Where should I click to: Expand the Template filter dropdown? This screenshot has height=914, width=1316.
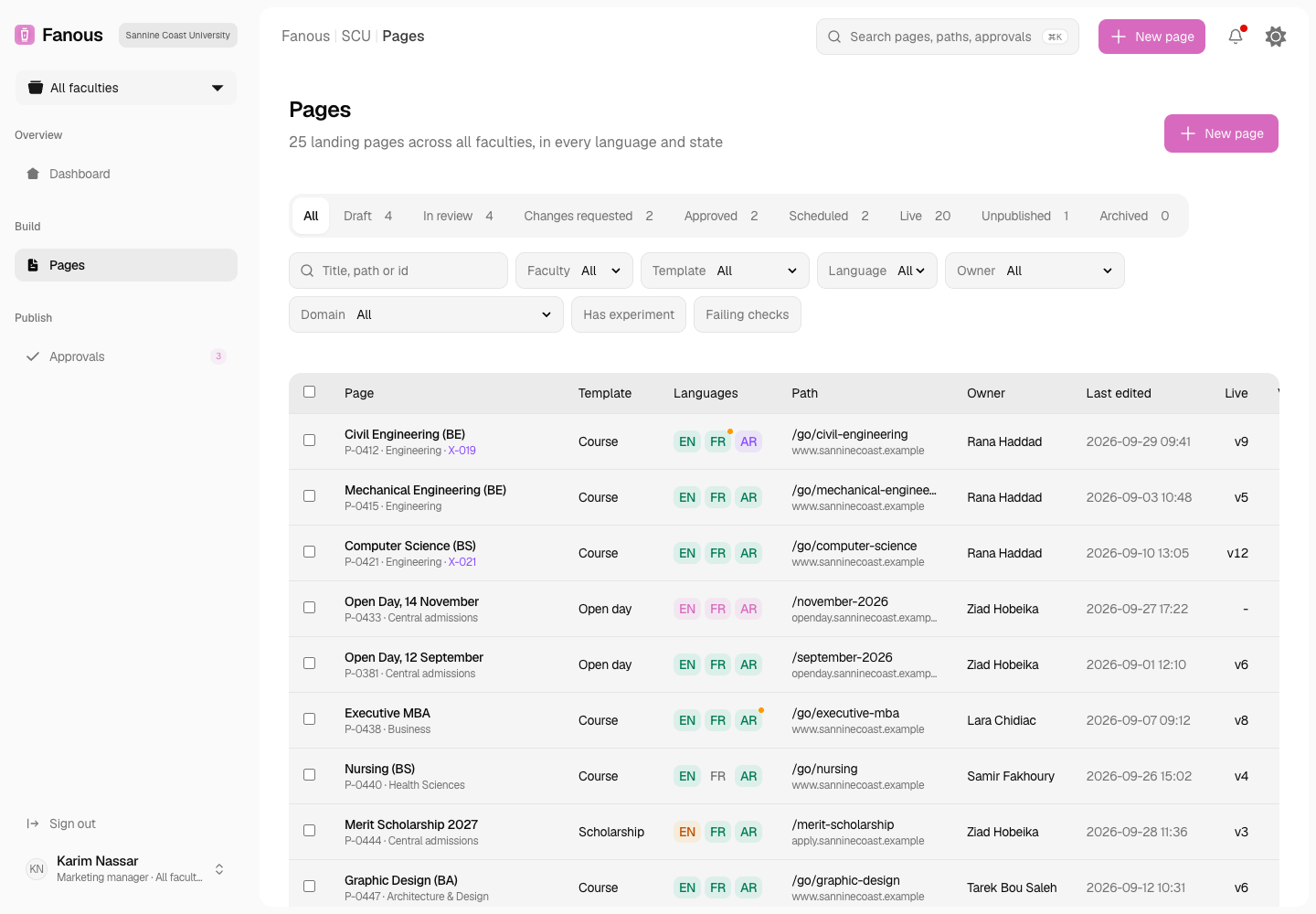coord(725,271)
